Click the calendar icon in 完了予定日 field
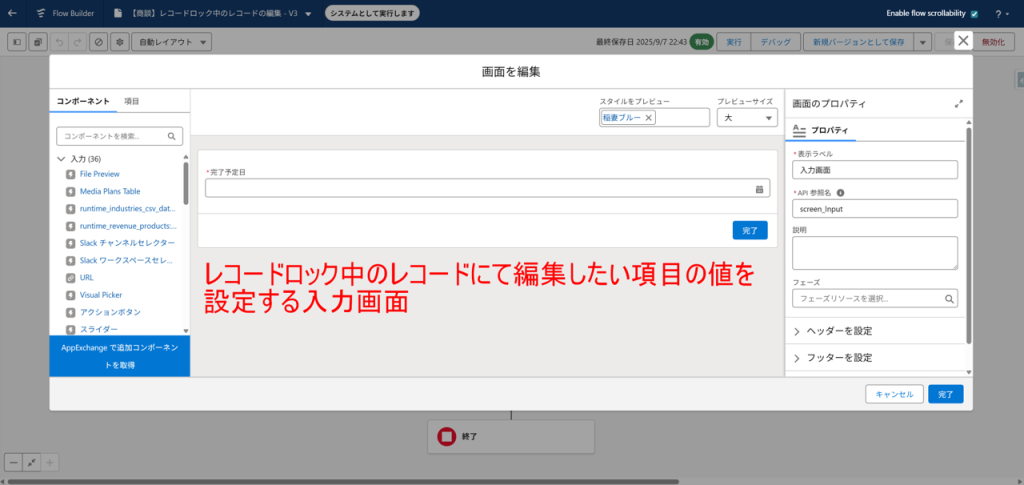The width and height of the screenshot is (1024, 485). (x=759, y=188)
